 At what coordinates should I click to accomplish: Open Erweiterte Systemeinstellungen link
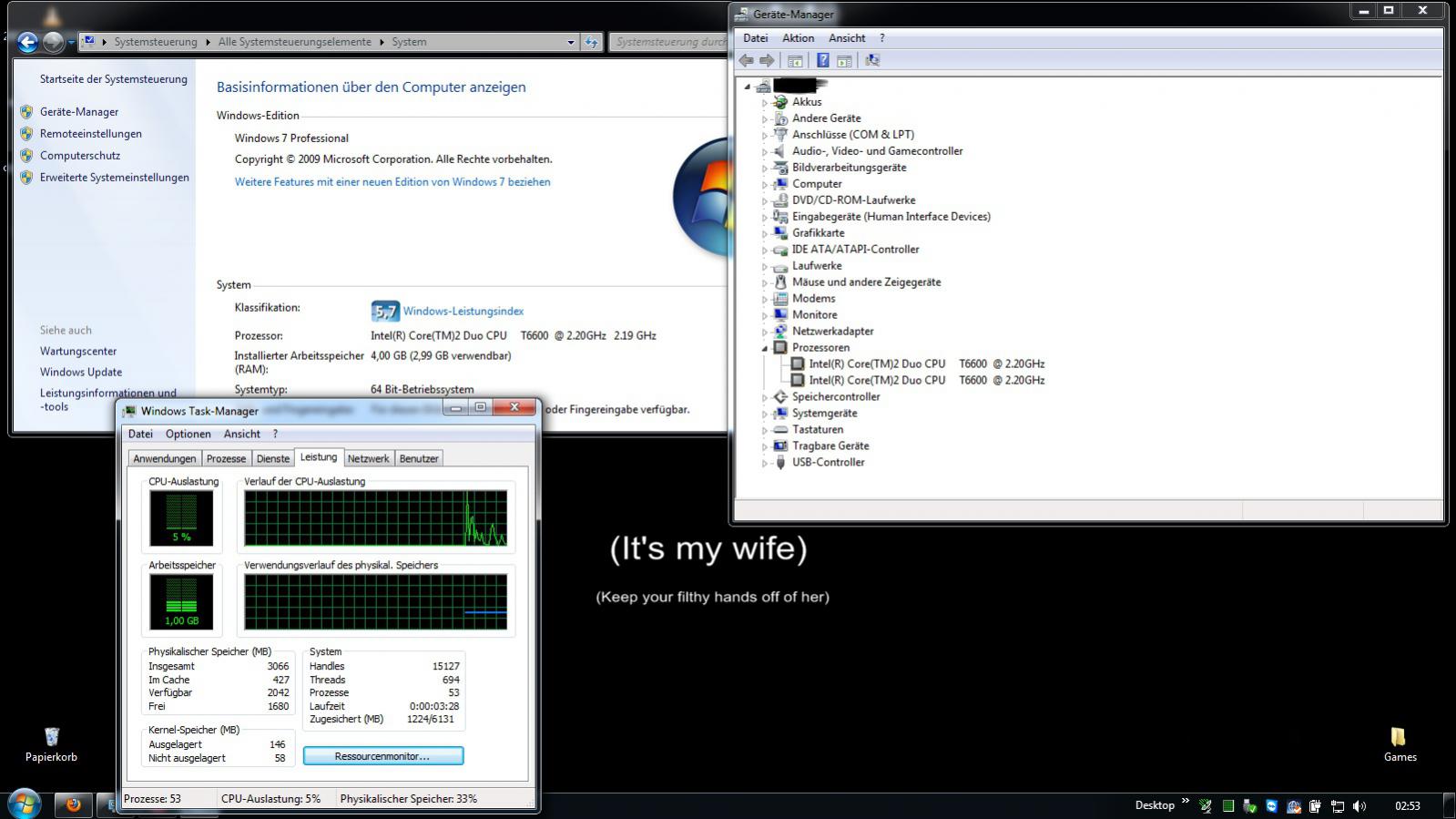click(x=115, y=178)
